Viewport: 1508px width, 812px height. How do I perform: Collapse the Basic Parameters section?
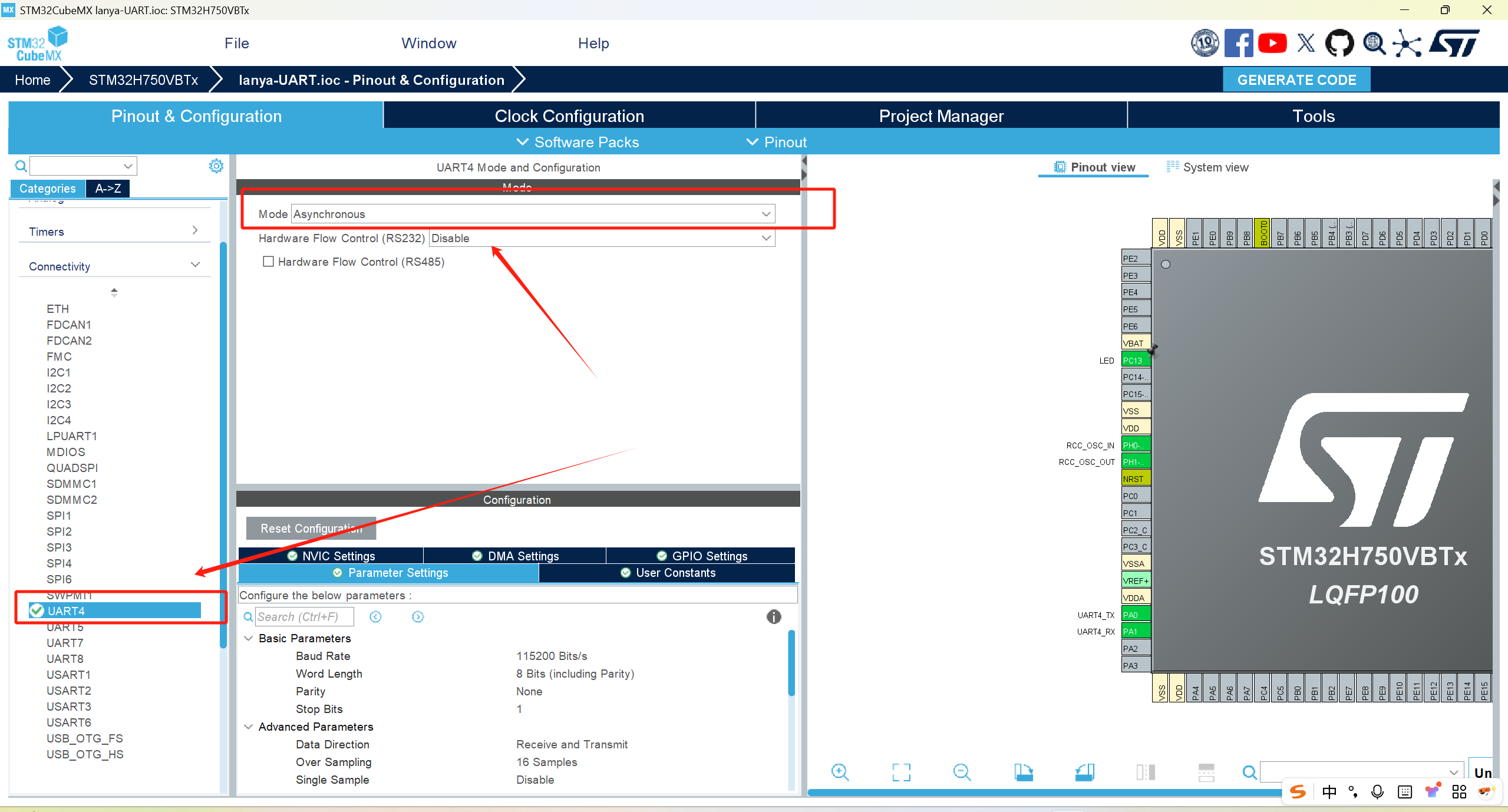pos(249,638)
